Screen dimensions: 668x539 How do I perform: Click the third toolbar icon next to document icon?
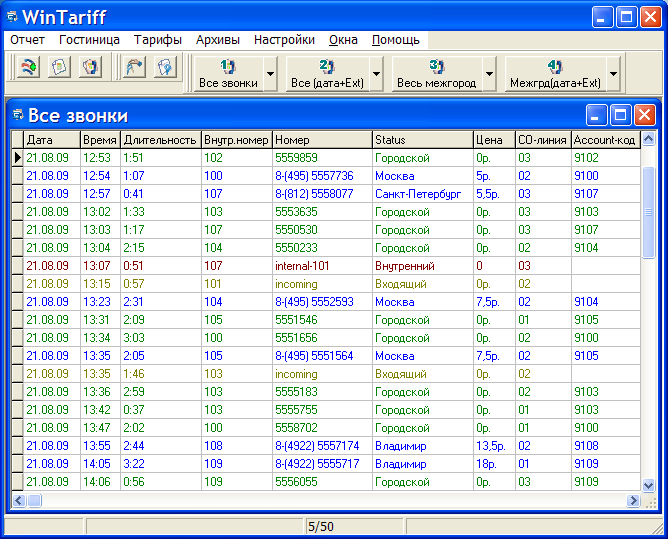90,68
